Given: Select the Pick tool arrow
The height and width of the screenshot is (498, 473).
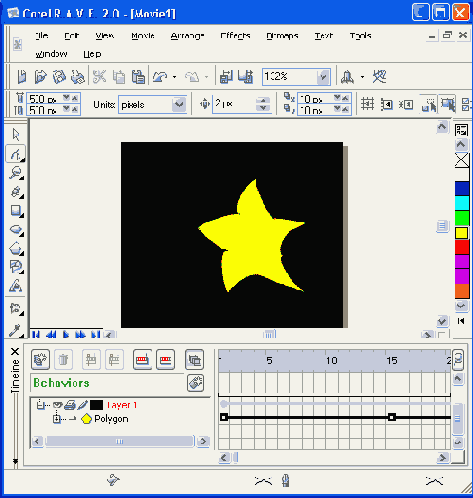Looking at the screenshot, I should click(15, 135).
